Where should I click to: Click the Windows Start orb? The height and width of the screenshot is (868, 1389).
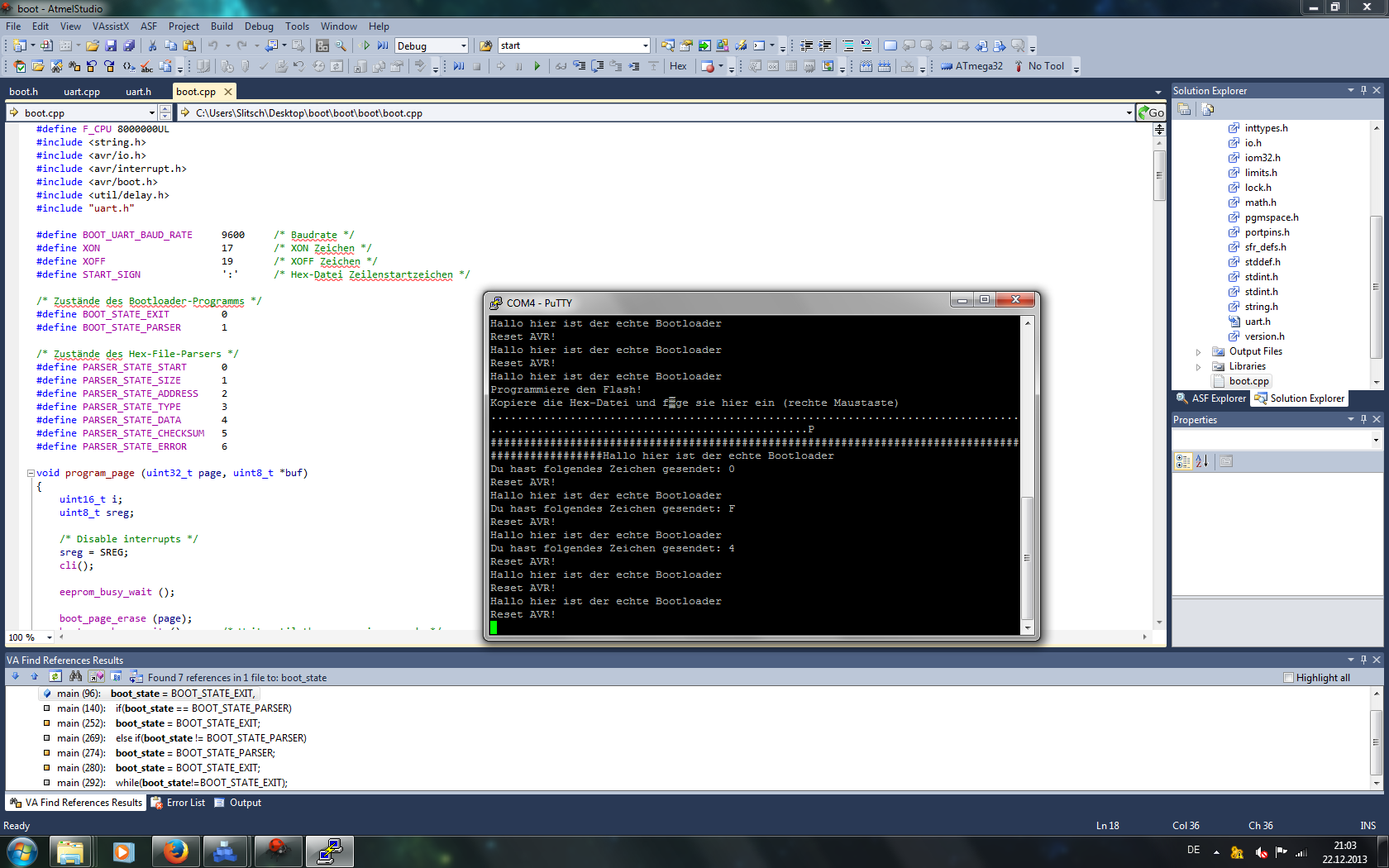21,851
